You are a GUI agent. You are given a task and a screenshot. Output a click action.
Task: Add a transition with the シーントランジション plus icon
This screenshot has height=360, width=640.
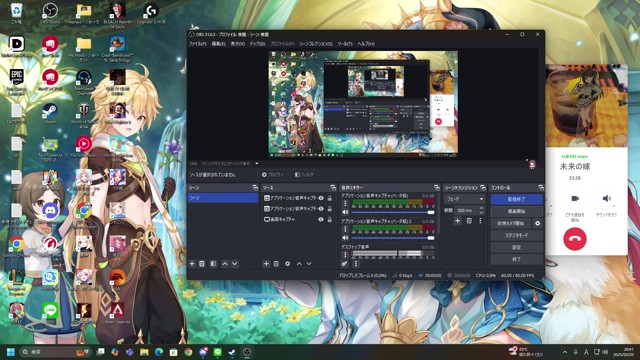pos(458,221)
